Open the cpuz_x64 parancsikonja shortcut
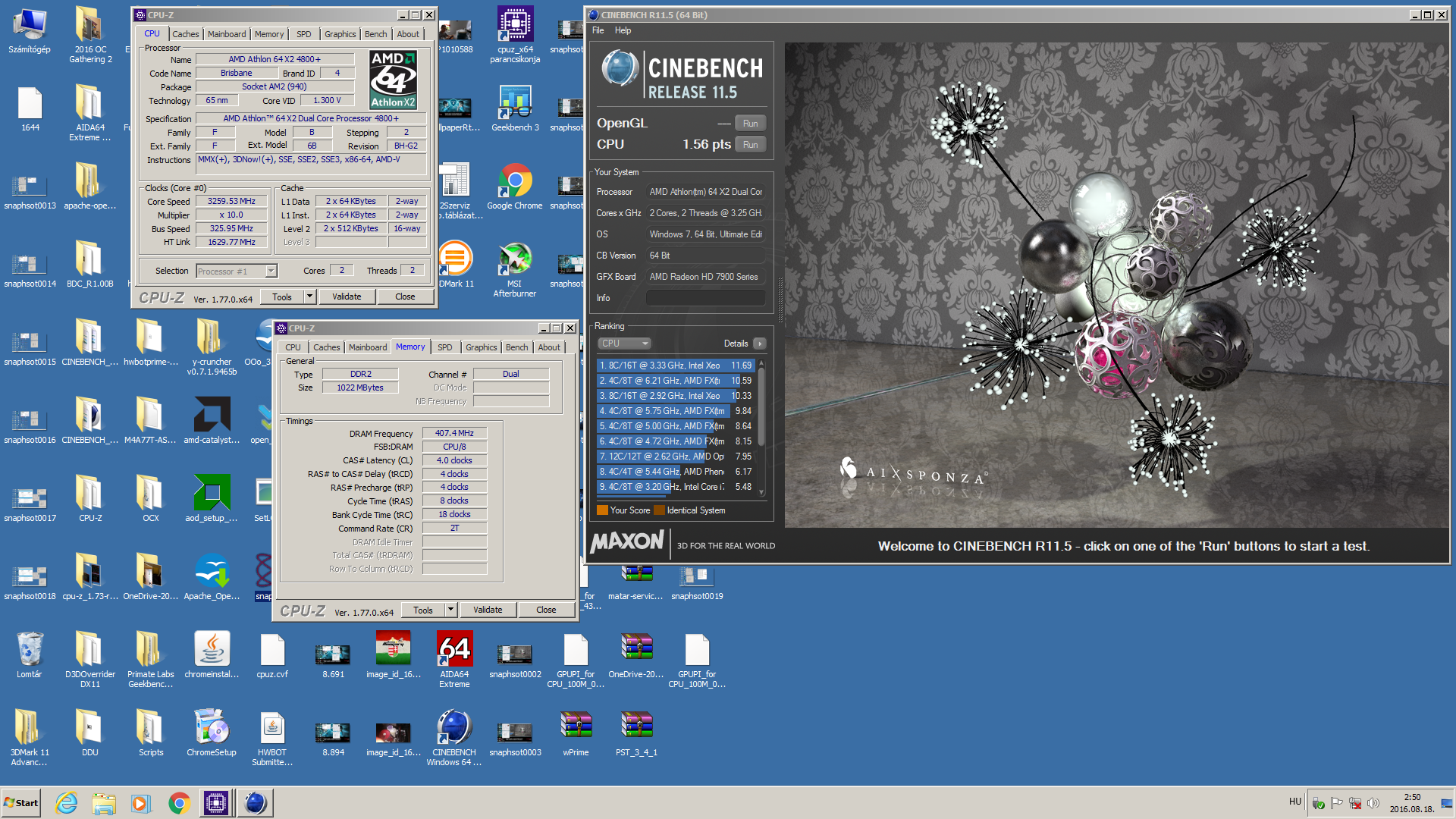This screenshot has width=1456, height=819. point(515,34)
